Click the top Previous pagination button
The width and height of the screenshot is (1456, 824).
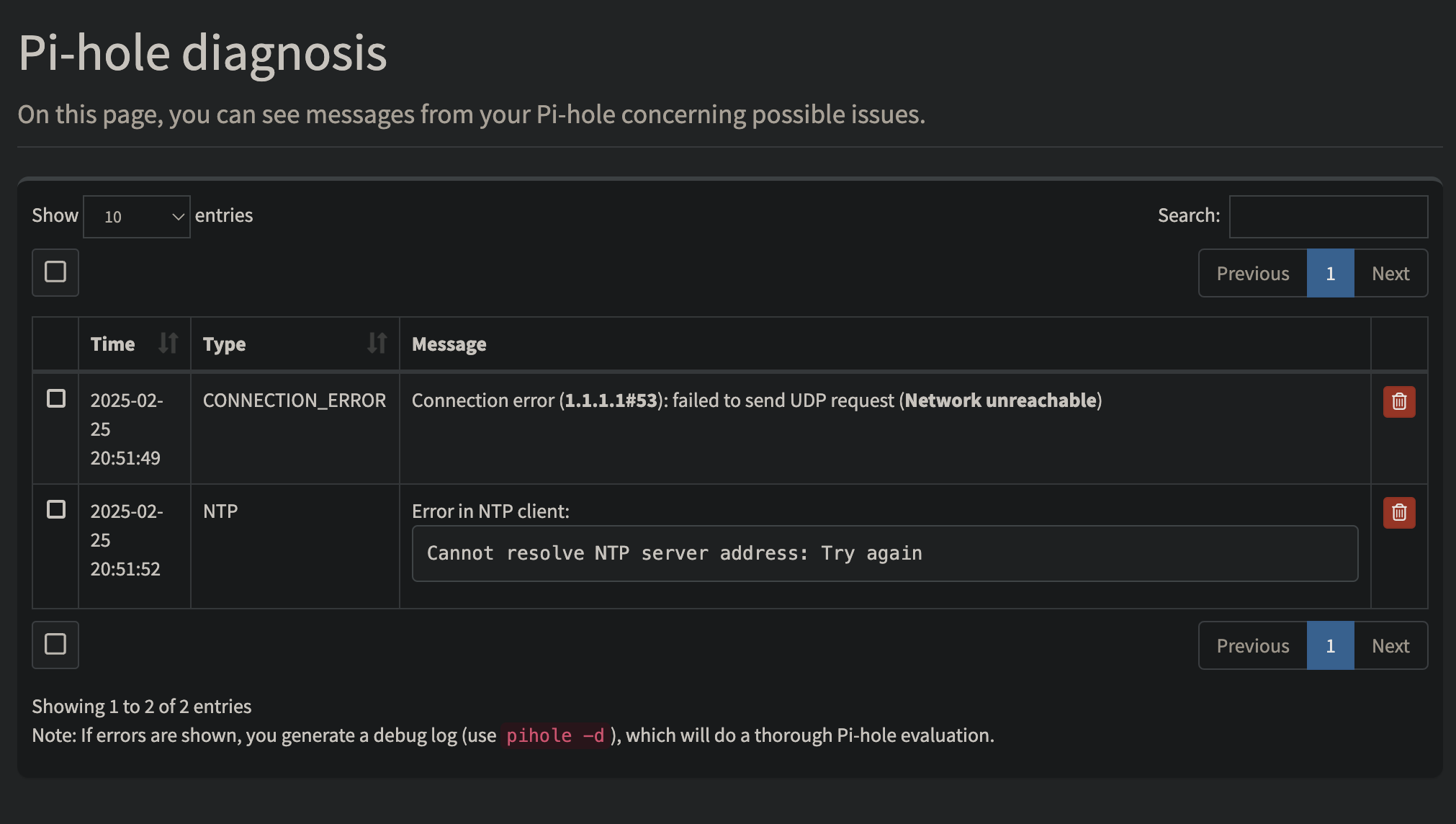pos(1252,273)
